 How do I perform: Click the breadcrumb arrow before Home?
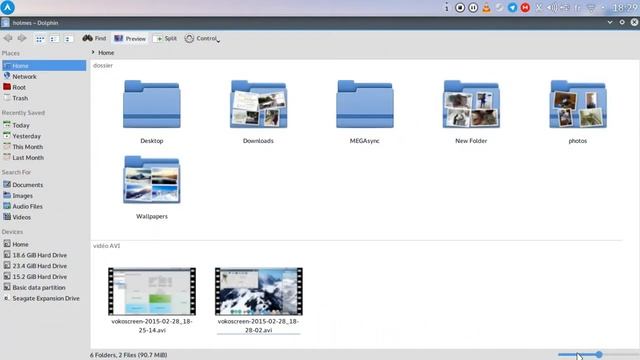tap(93, 52)
